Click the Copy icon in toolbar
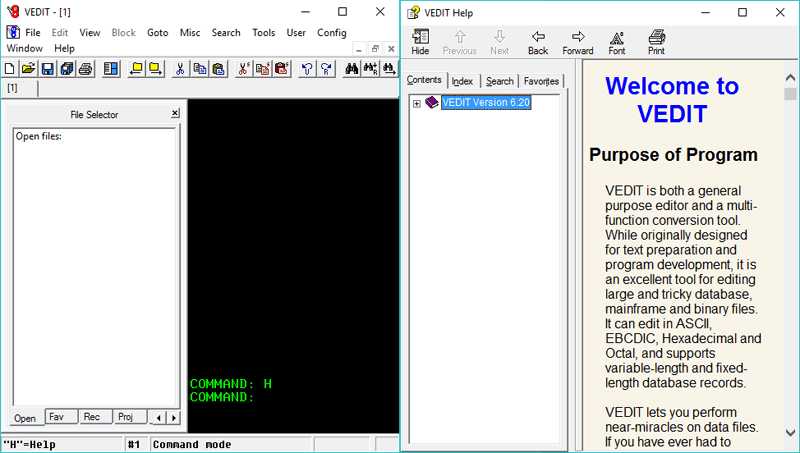This screenshot has width=800, height=453. pos(199,68)
